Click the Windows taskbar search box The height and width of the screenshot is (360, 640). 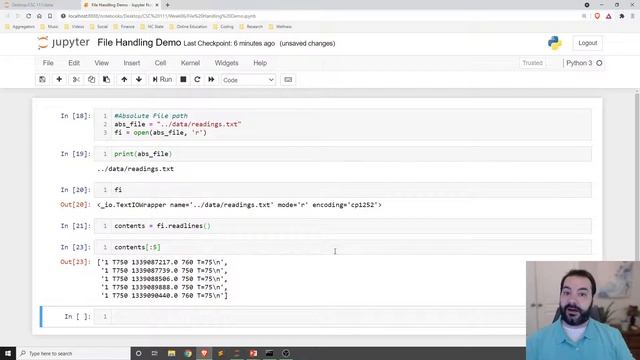click(x=73, y=353)
